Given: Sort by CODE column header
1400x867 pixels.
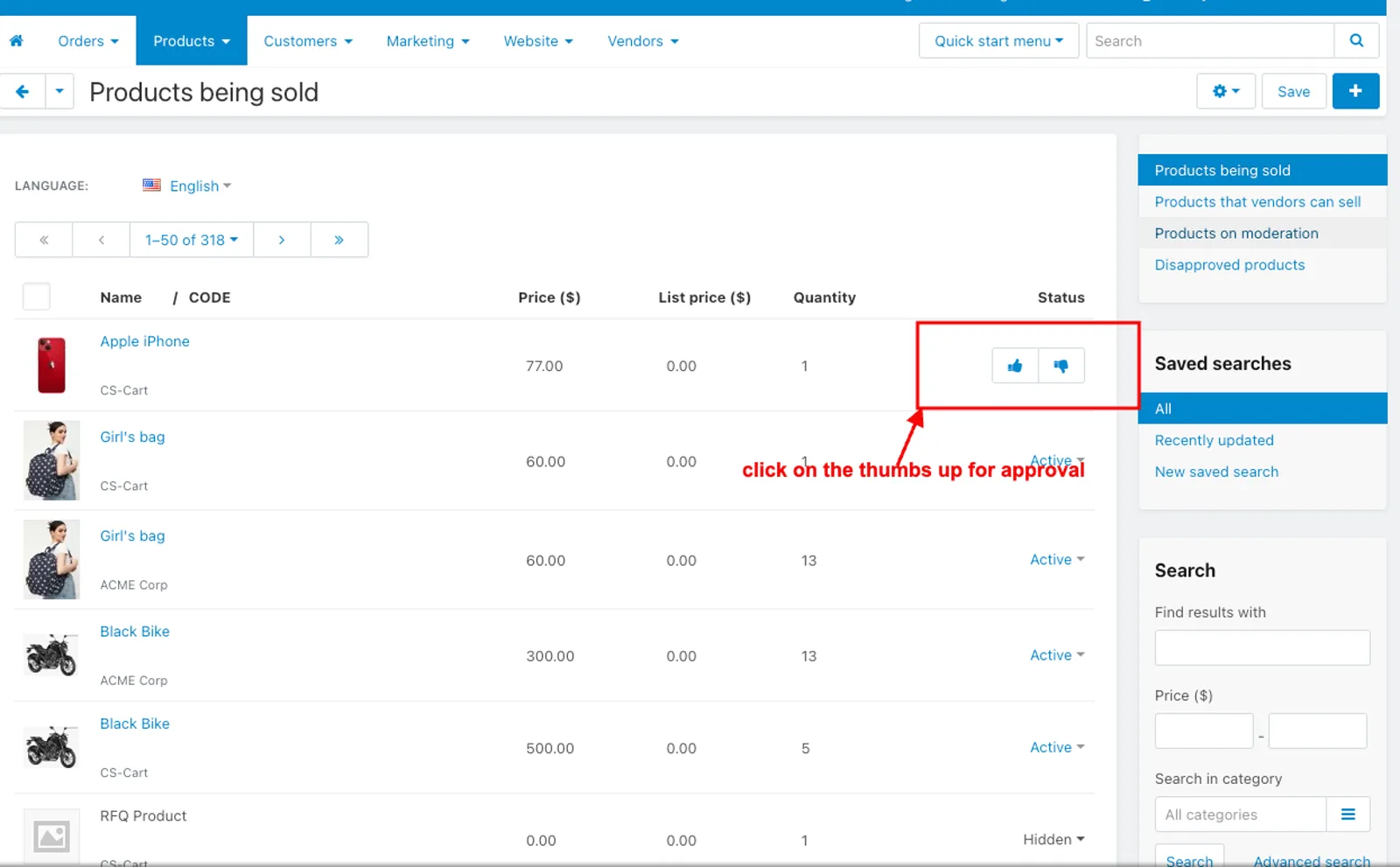Looking at the screenshot, I should [210, 297].
